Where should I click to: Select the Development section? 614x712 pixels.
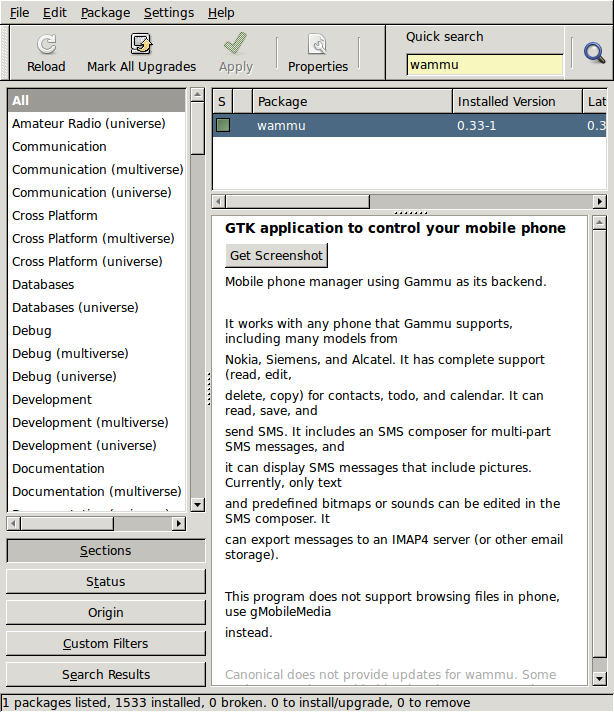click(97, 400)
